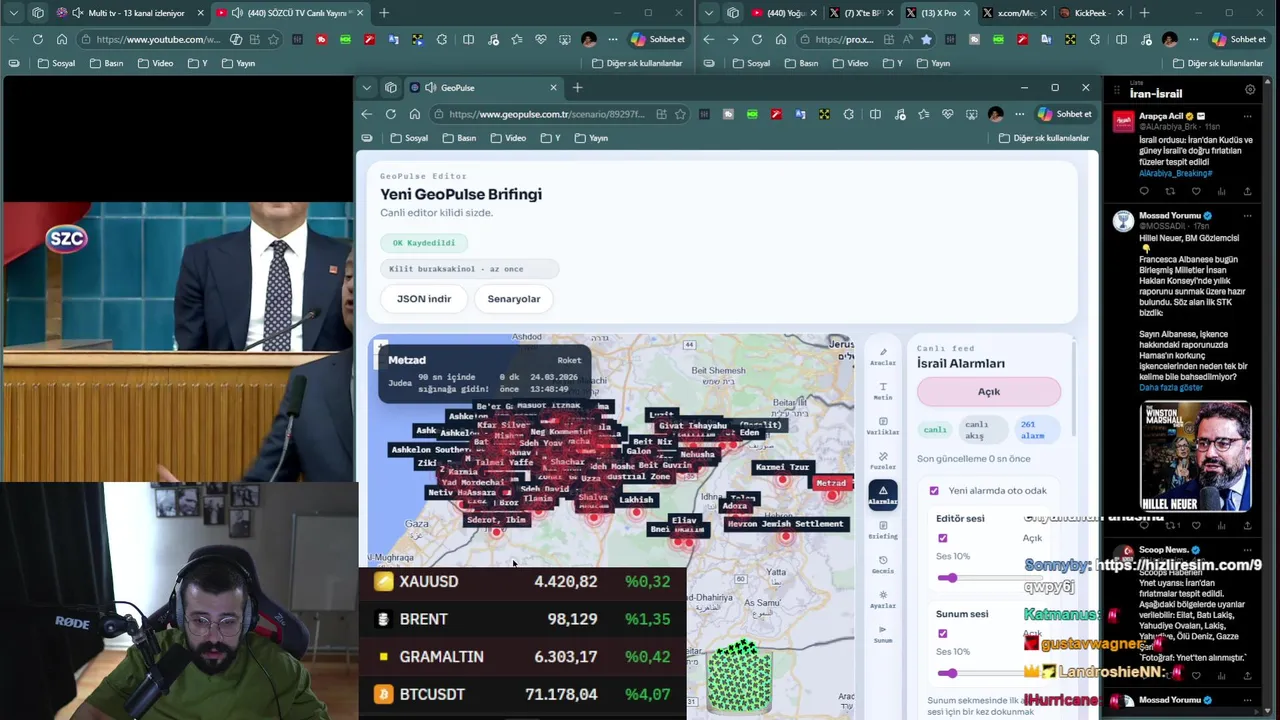Mute the SÖZCÜ TV tab speaker icon
The image size is (1280, 720).
click(237, 13)
